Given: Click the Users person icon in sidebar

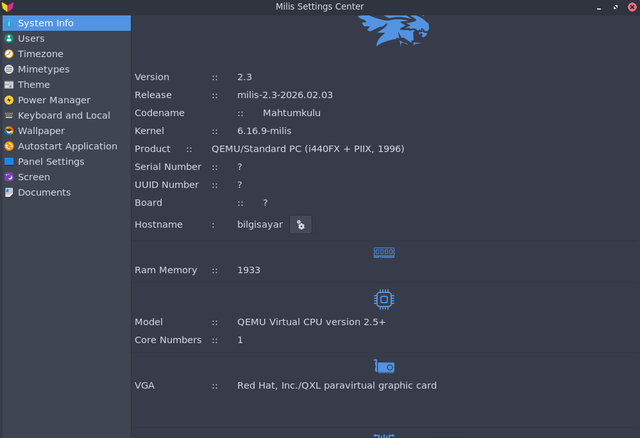Looking at the screenshot, I should (x=9, y=38).
